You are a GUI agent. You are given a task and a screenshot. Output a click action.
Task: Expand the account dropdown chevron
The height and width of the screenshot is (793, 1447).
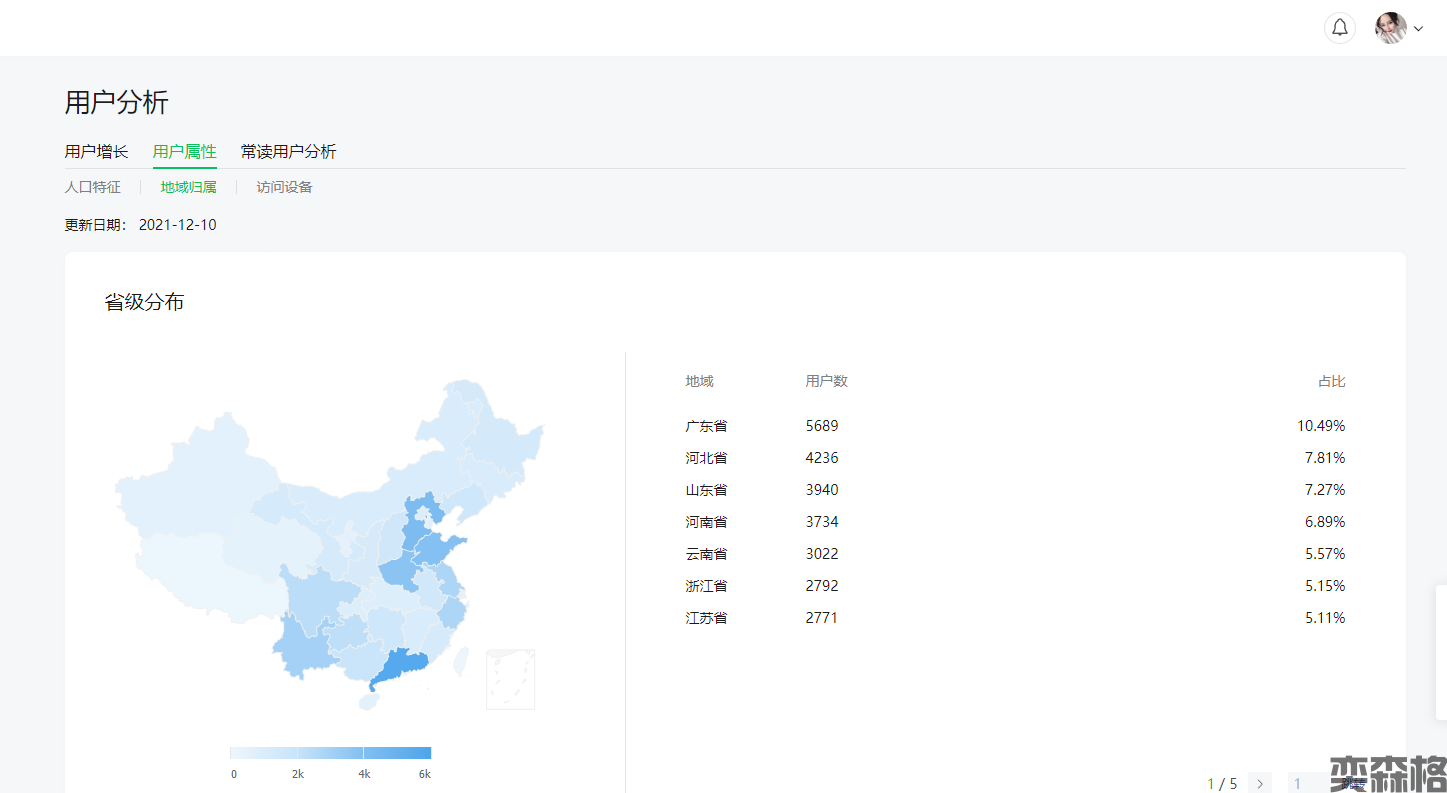coord(1418,29)
